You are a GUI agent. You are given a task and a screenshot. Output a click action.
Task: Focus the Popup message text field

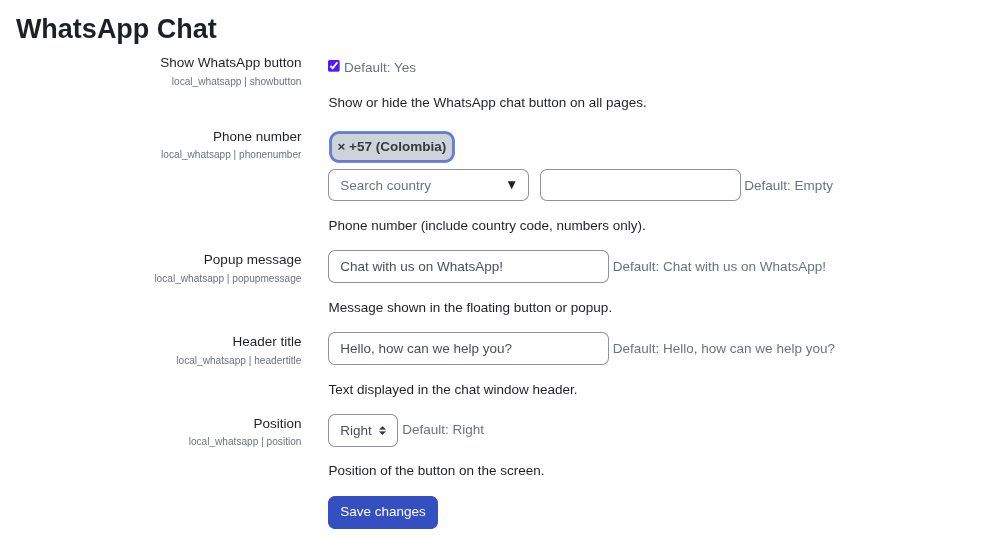pos(468,267)
